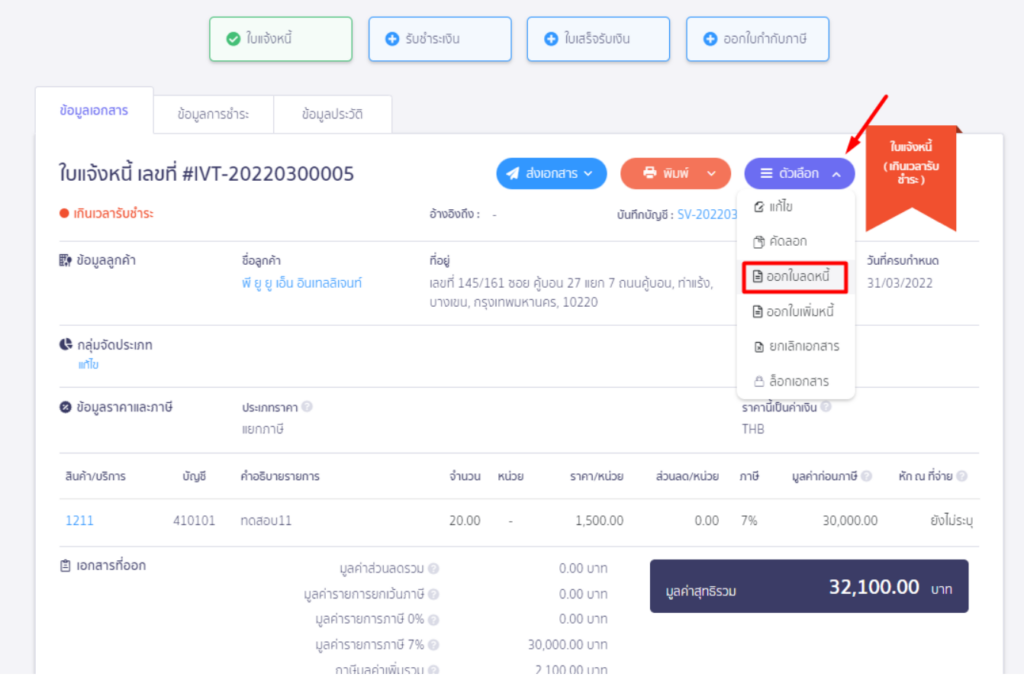Click the เกินเวลารับชำระ overdue status label
This screenshot has height=677, width=1024.
(x=106, y=213)
